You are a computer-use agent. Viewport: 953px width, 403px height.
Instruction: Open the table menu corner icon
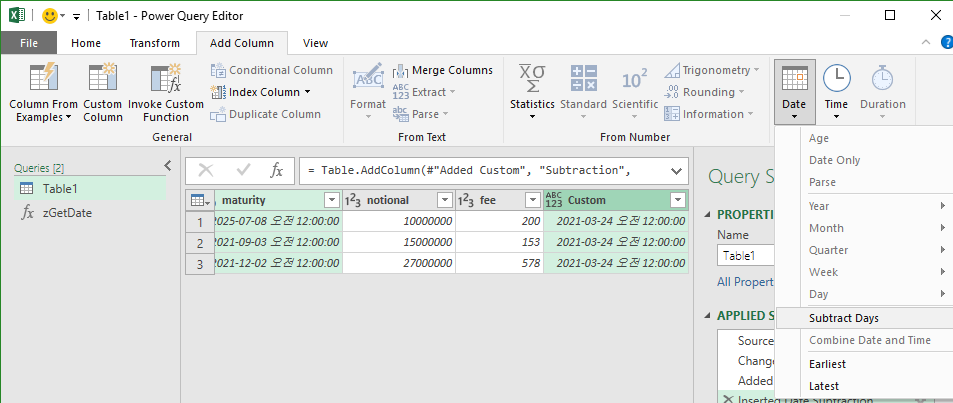(x=200, y=200)
